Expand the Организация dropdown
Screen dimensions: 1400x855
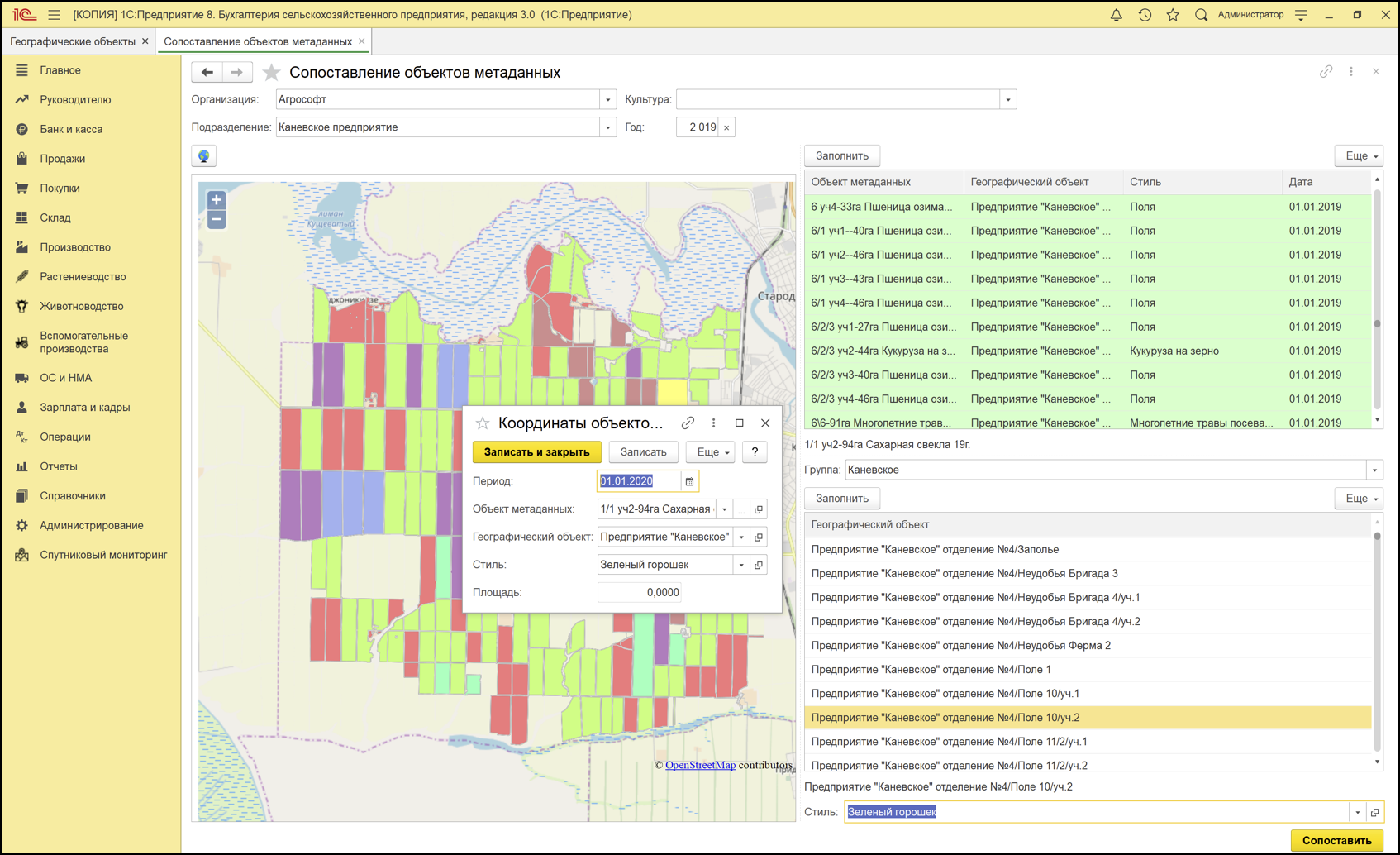tap(608, 100)
